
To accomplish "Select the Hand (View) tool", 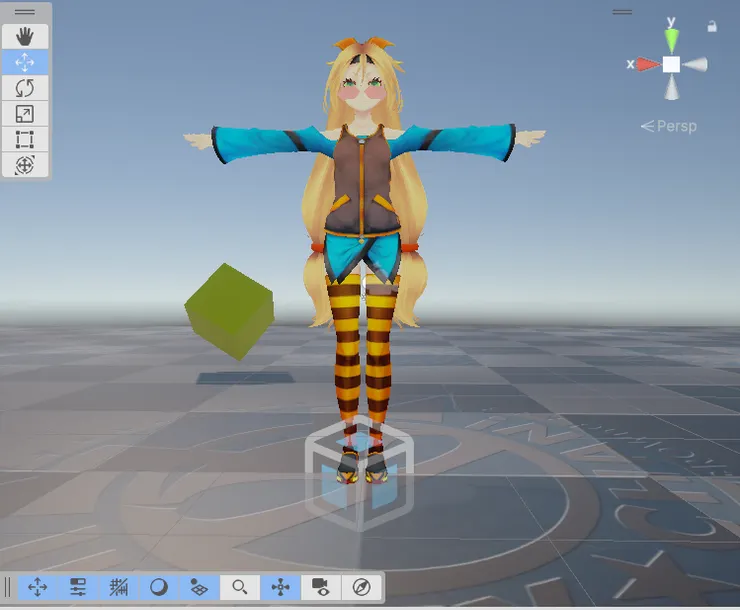I will click(25, 36).
